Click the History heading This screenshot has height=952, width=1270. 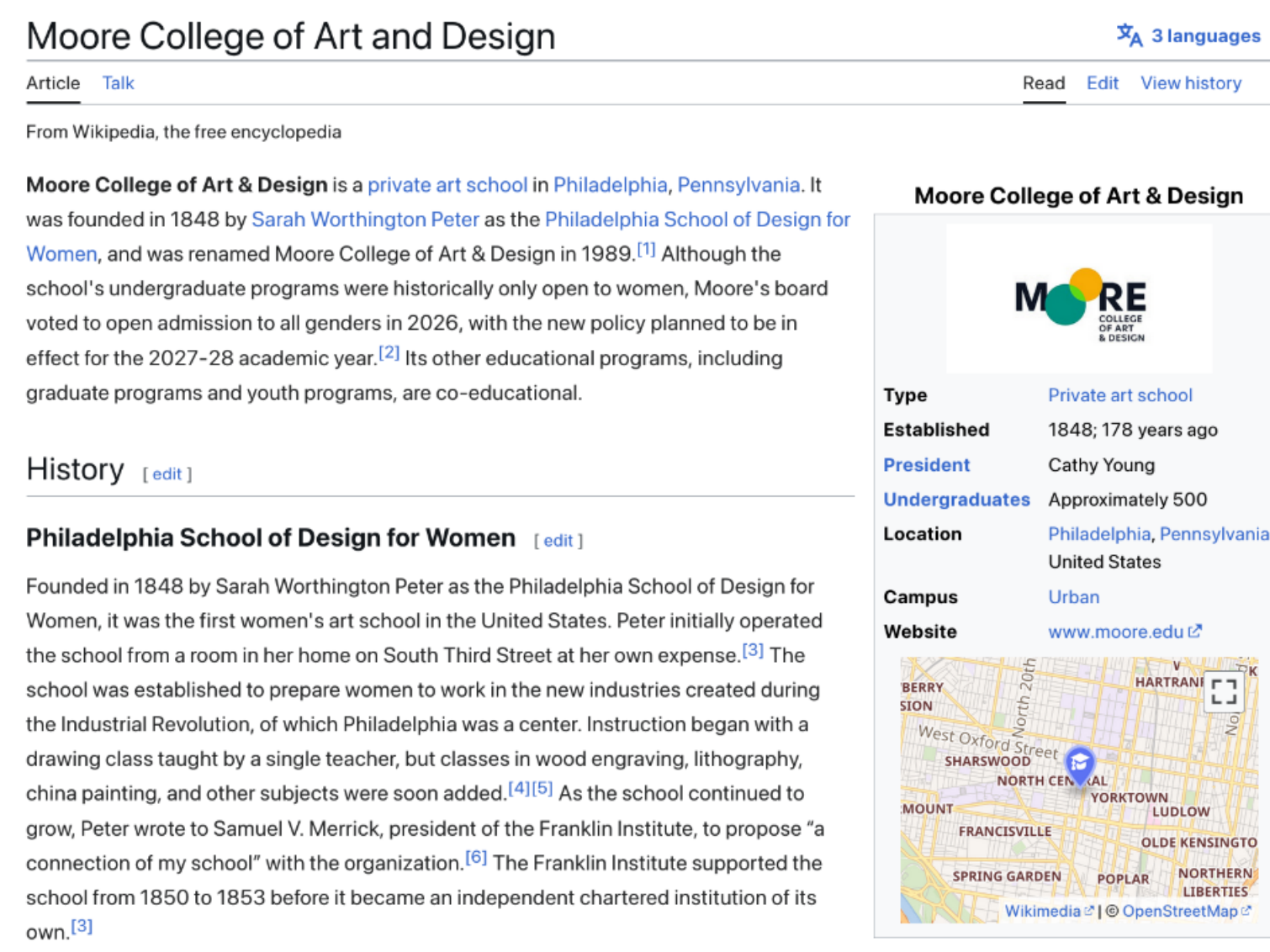(x=75, y=469)
